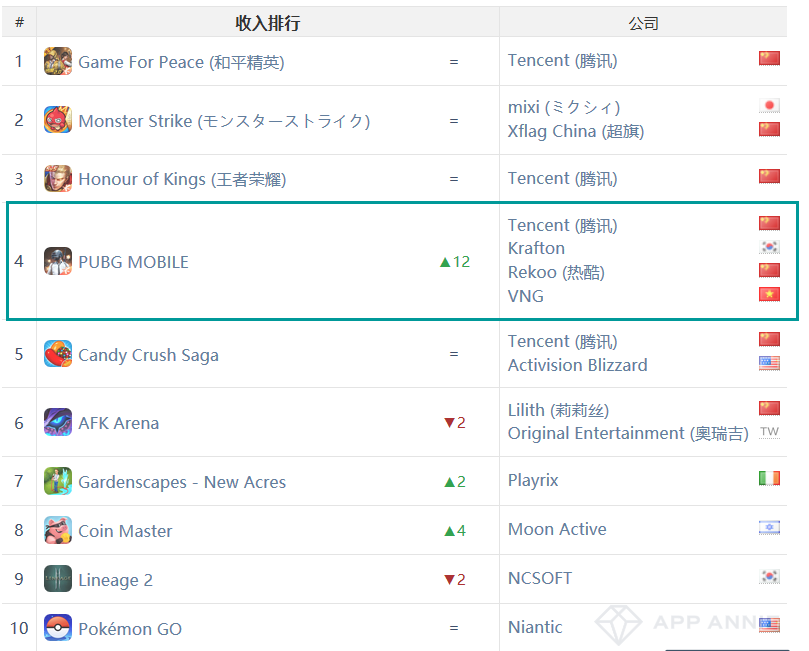Click the Coin Master pig icon
809x651 pixels.
pos(58,530)
